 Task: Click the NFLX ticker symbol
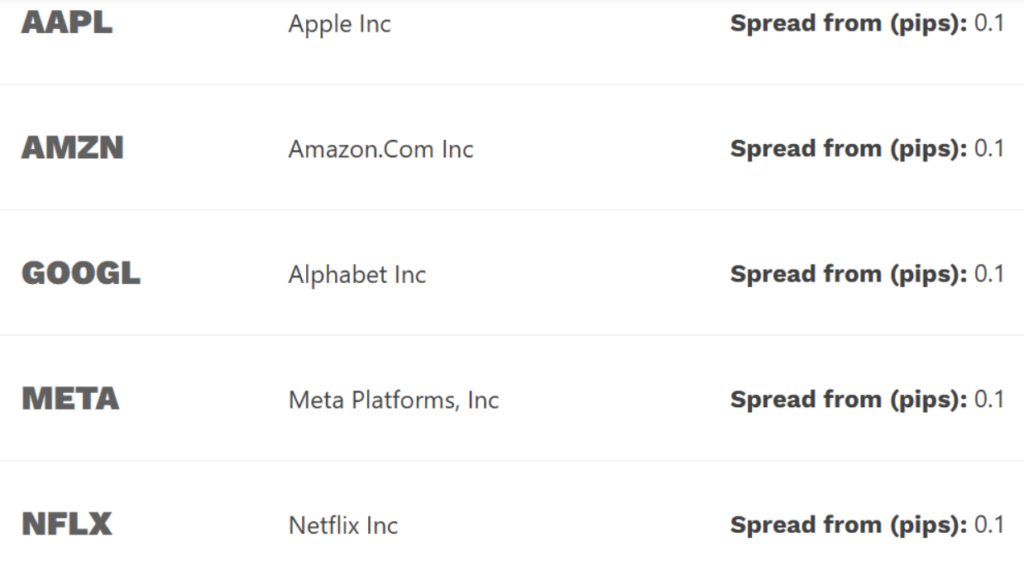coord(66,524)
